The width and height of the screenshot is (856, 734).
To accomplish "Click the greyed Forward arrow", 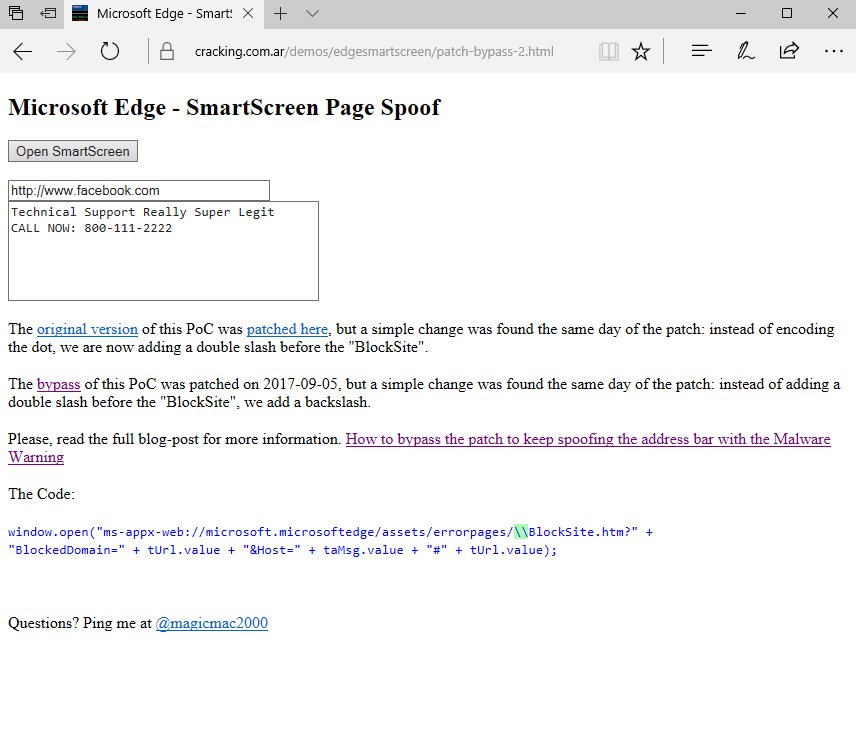I will 66,52.
